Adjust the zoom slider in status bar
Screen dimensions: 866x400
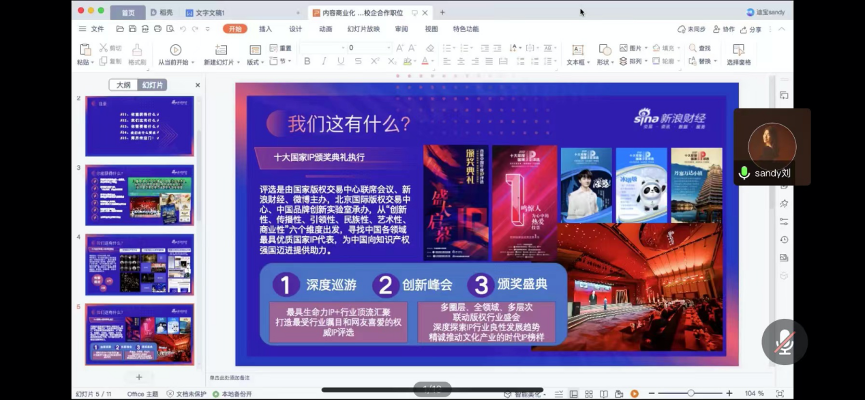click(690, 393)
